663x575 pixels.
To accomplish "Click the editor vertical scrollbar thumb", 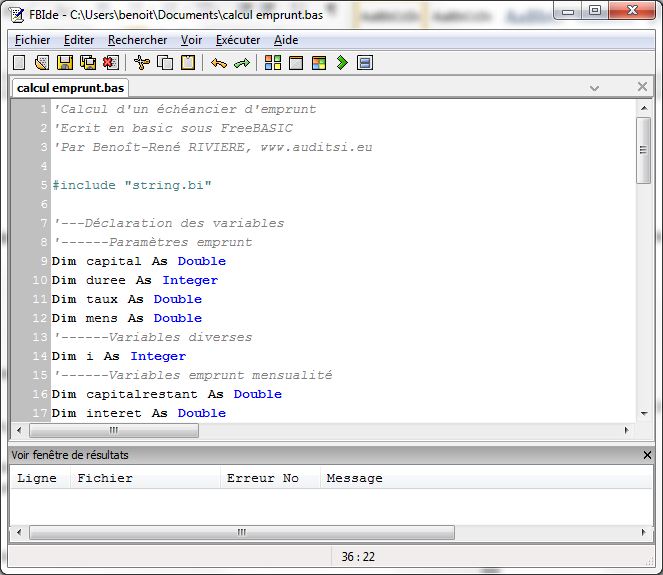I will coord(644,150).
